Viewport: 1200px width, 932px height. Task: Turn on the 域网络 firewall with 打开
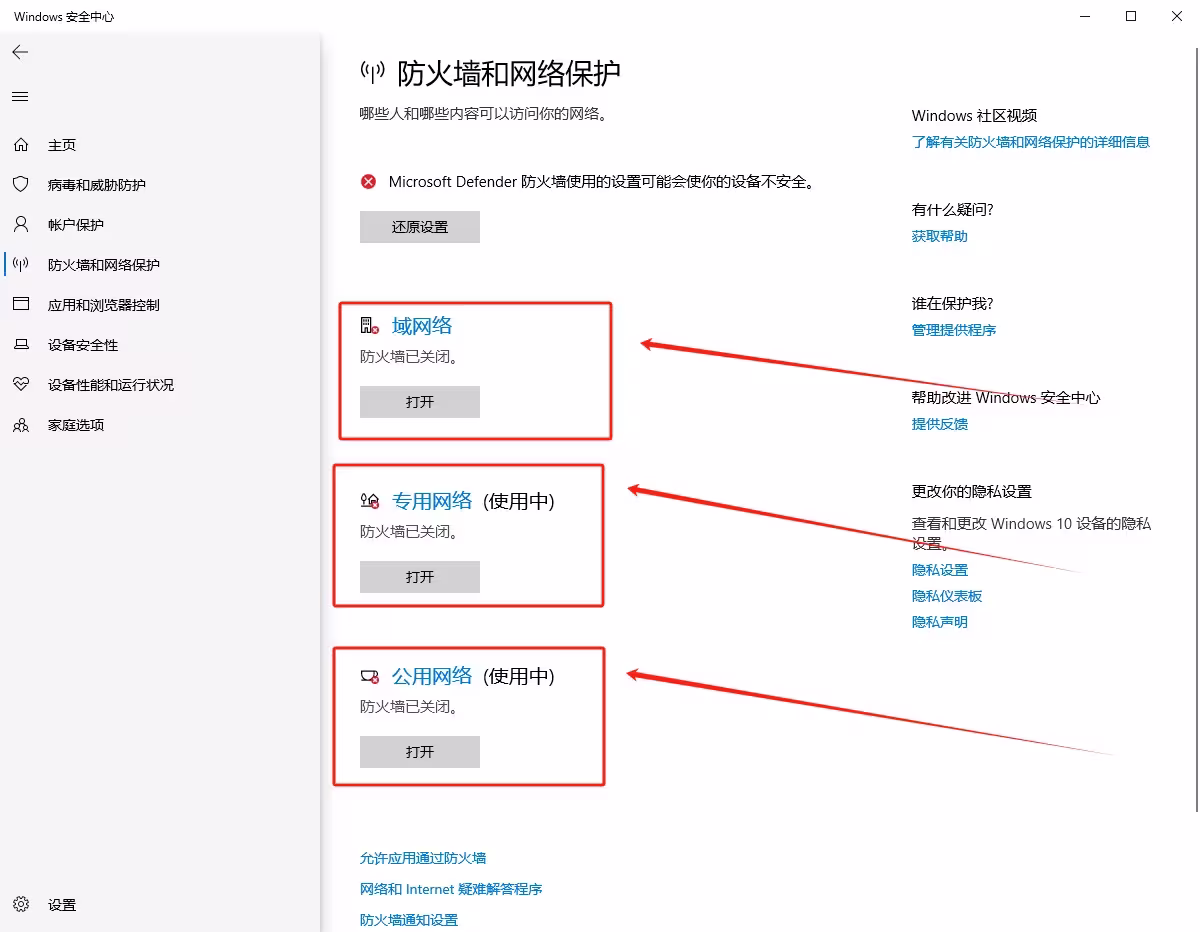pos(420,402)
